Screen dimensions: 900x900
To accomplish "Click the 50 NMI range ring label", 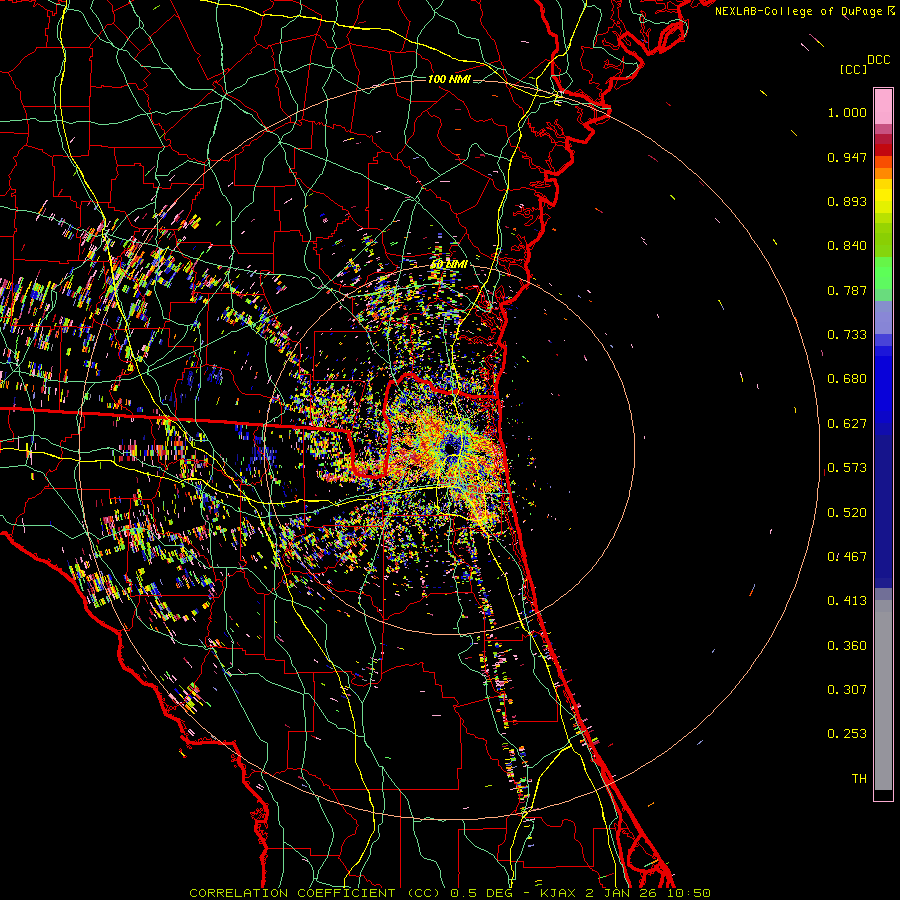I will [x=449, y=265].
